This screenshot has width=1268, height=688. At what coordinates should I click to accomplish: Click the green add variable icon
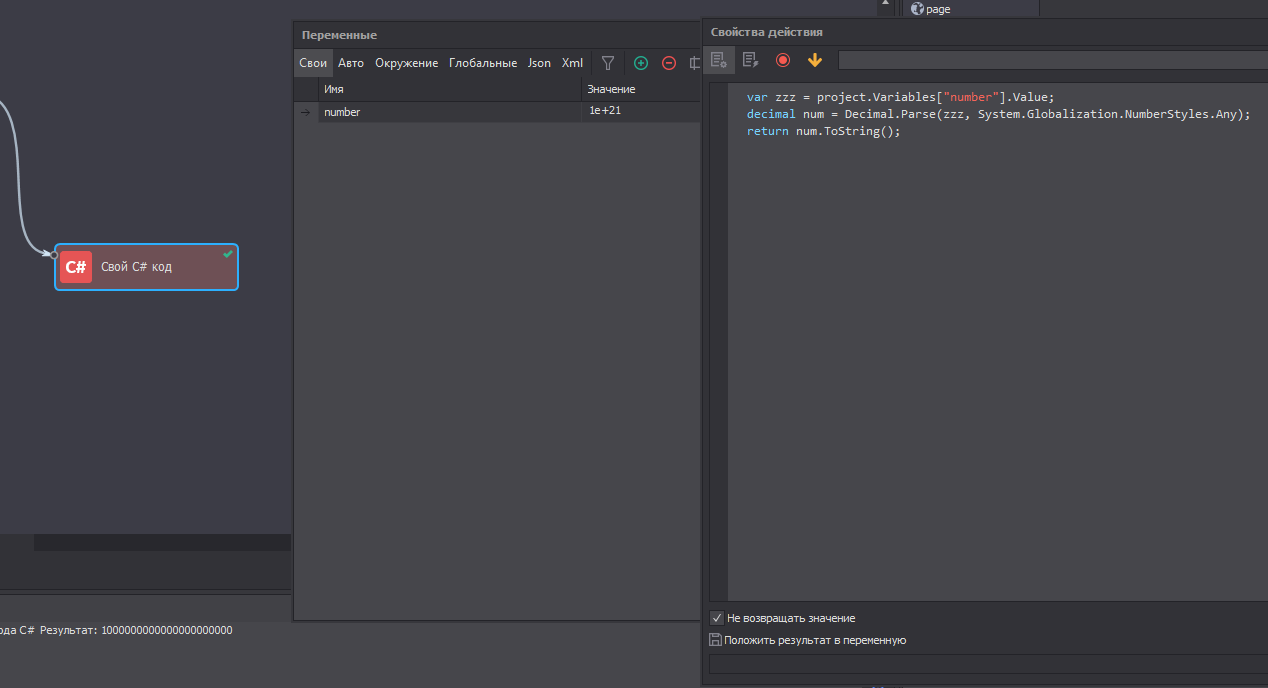click(641, 63)
